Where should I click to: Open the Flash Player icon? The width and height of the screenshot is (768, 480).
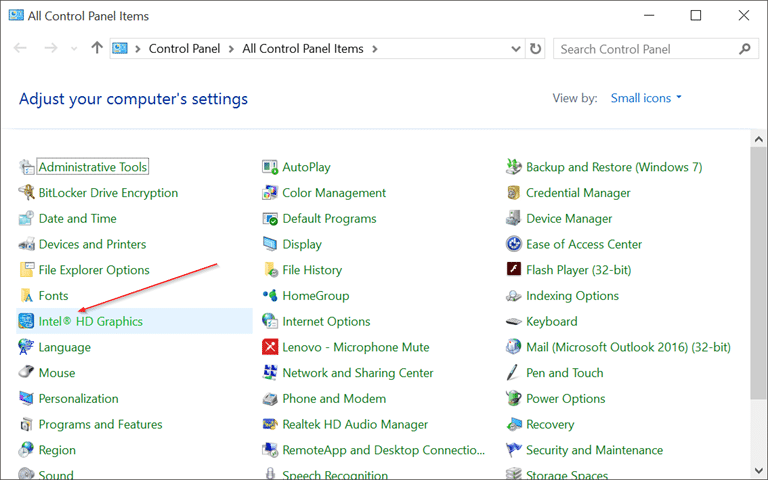coord(513,270)
